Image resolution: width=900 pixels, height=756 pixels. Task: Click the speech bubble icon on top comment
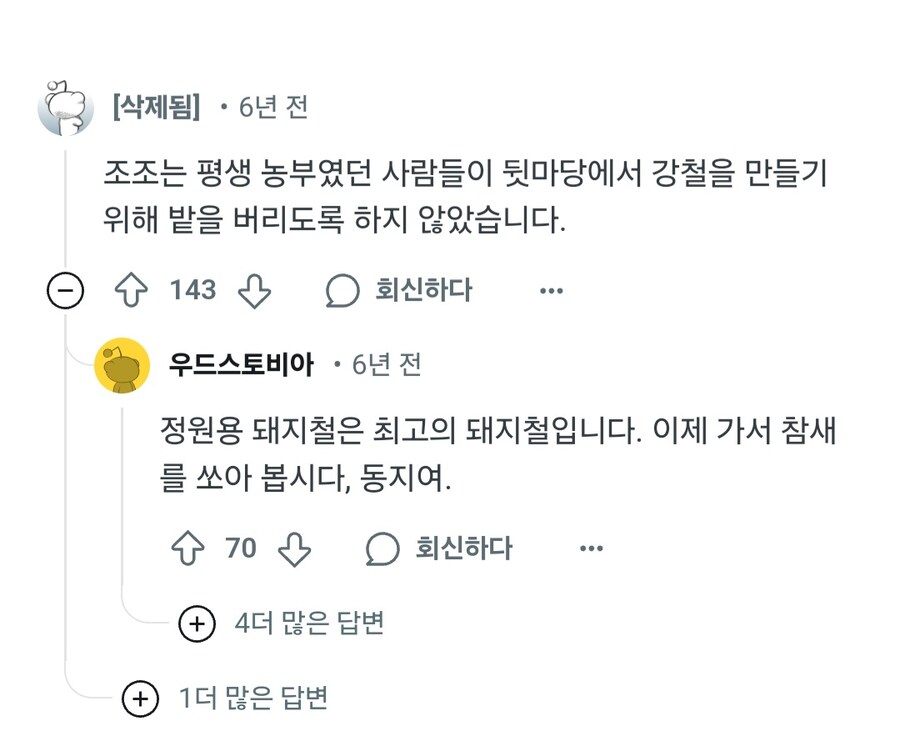coord(343,289)
